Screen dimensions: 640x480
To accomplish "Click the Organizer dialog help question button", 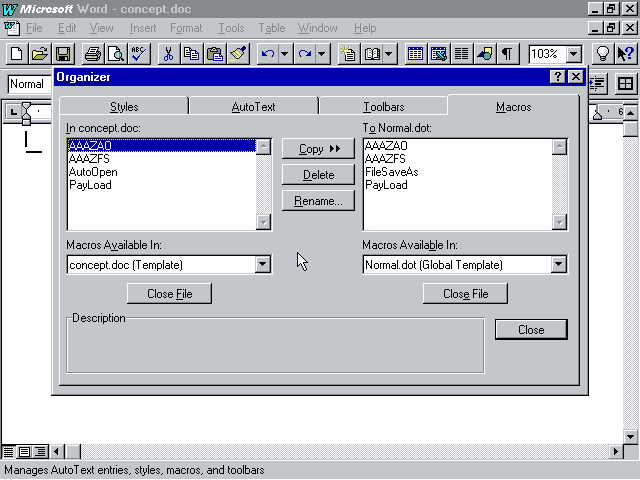I will [x=558, y=77].
